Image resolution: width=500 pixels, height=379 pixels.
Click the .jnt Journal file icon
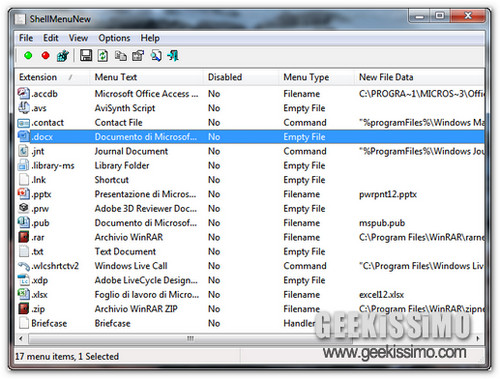point(24,151)
